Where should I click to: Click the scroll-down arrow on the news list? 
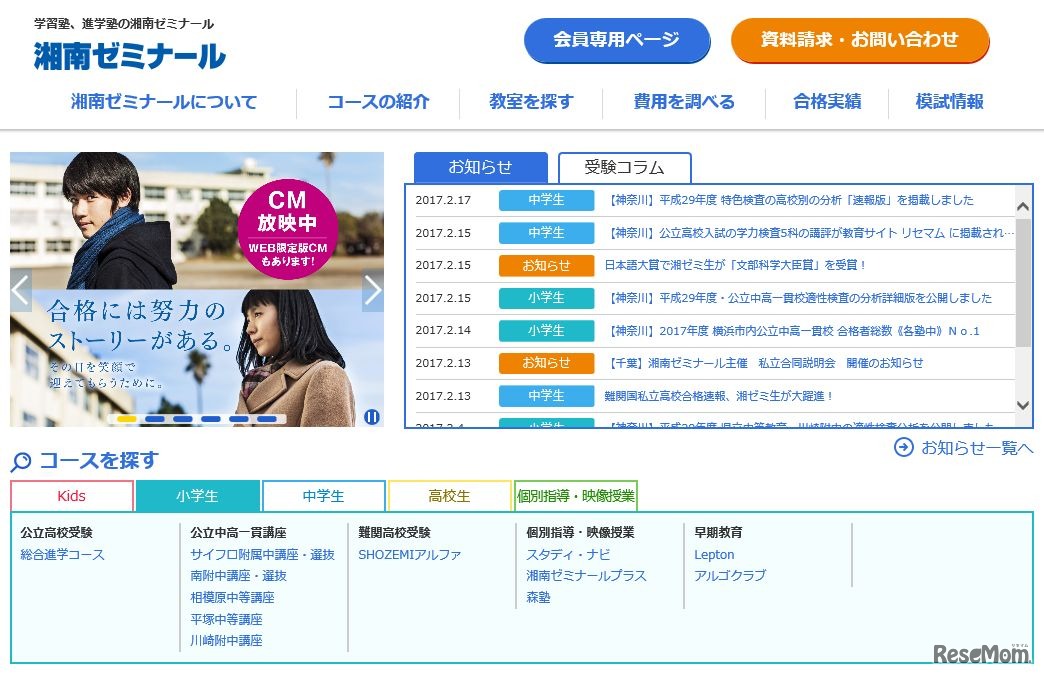click(x=1022, y=403)
